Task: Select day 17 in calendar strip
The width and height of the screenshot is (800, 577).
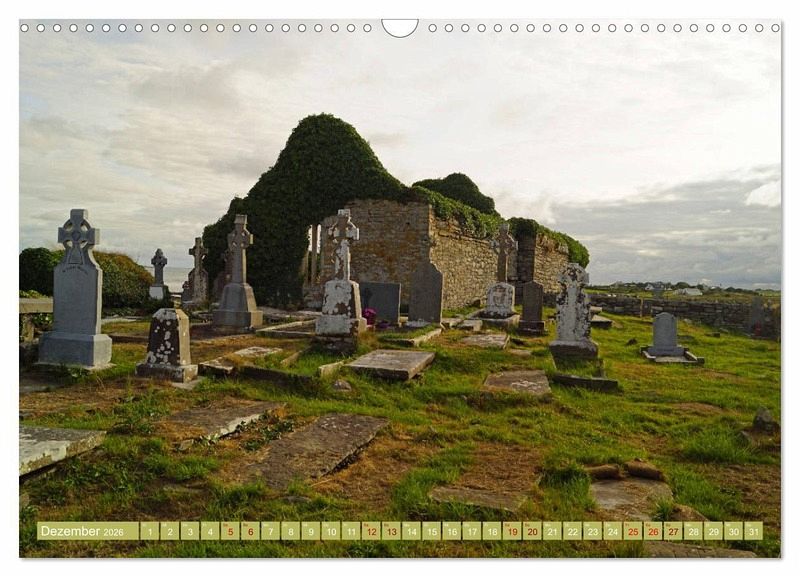Action: (x=472, y=531)
